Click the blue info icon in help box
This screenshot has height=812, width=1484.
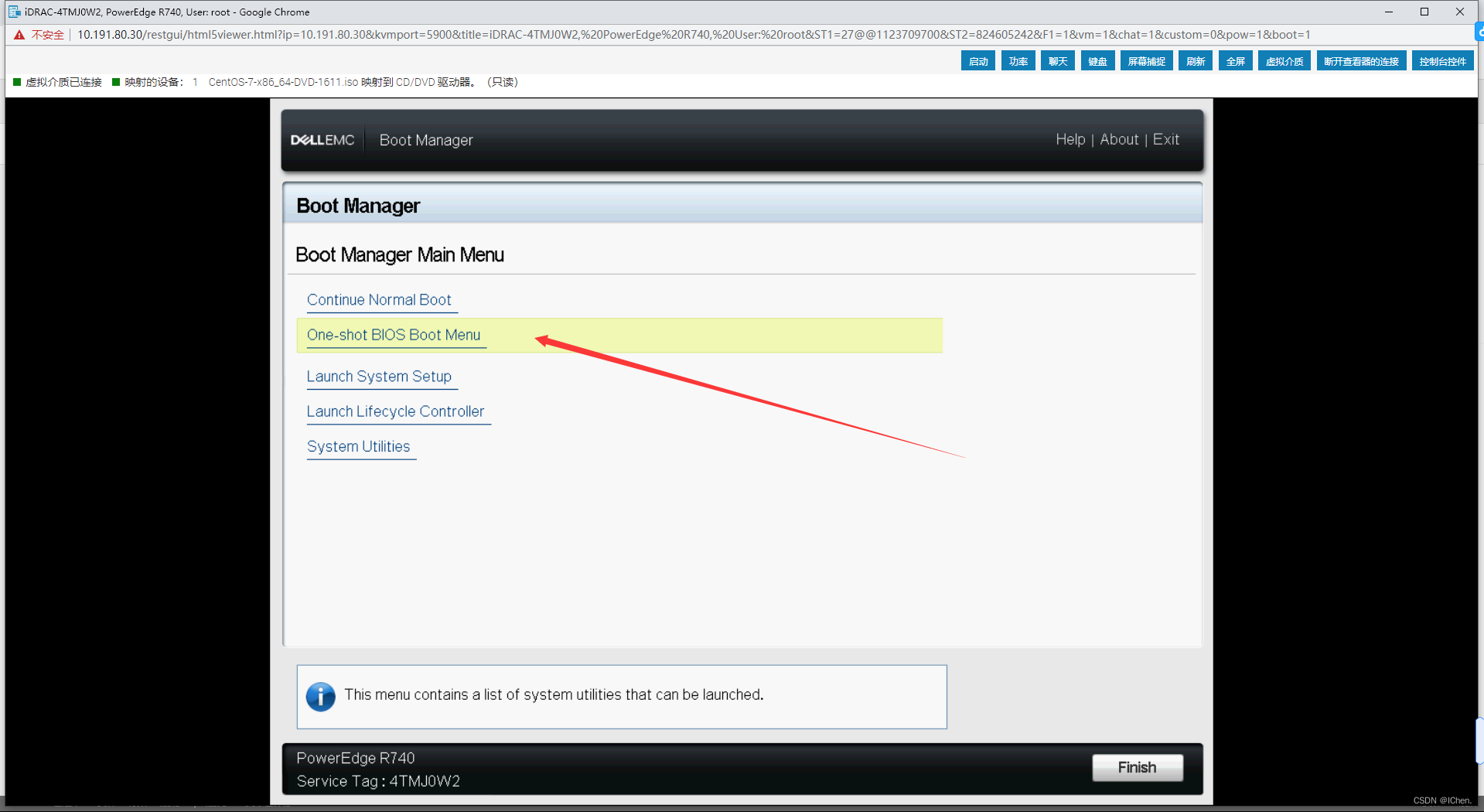(320, 696)
